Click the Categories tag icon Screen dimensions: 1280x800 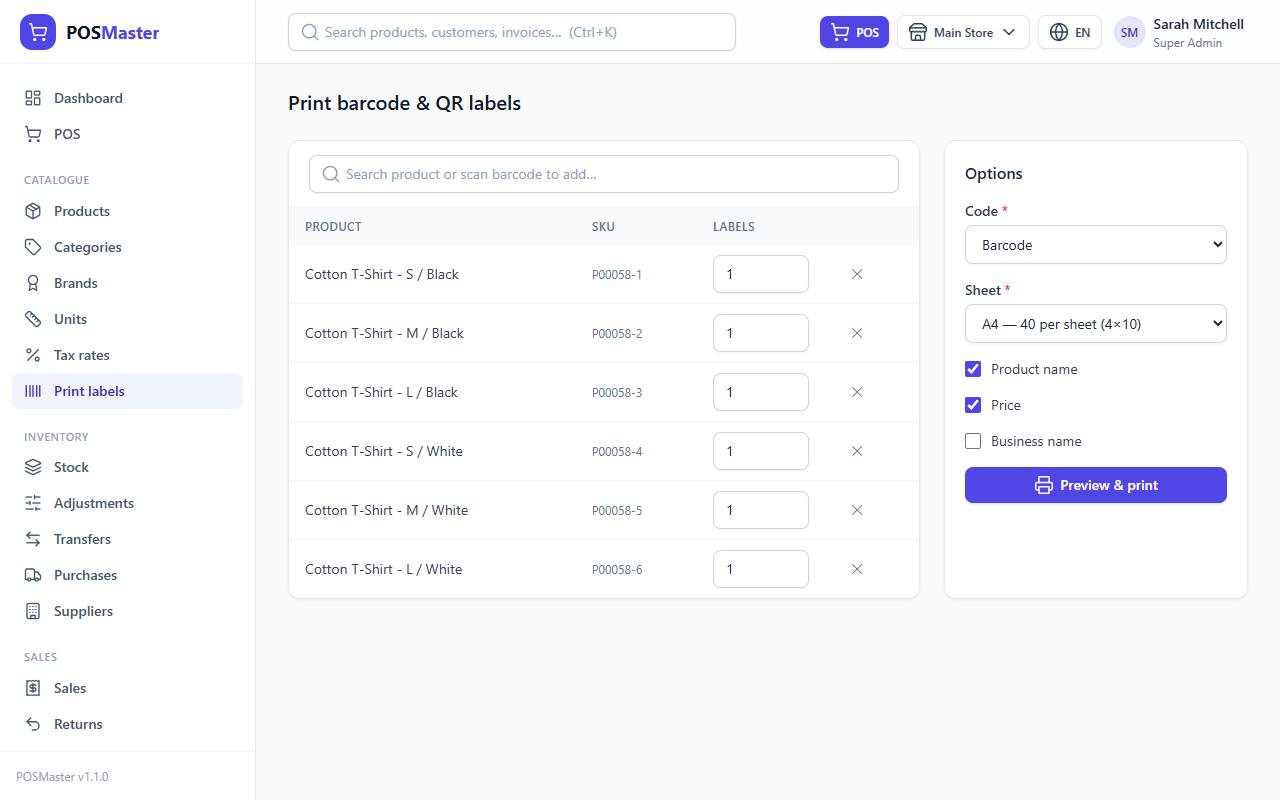click(33, 247)
